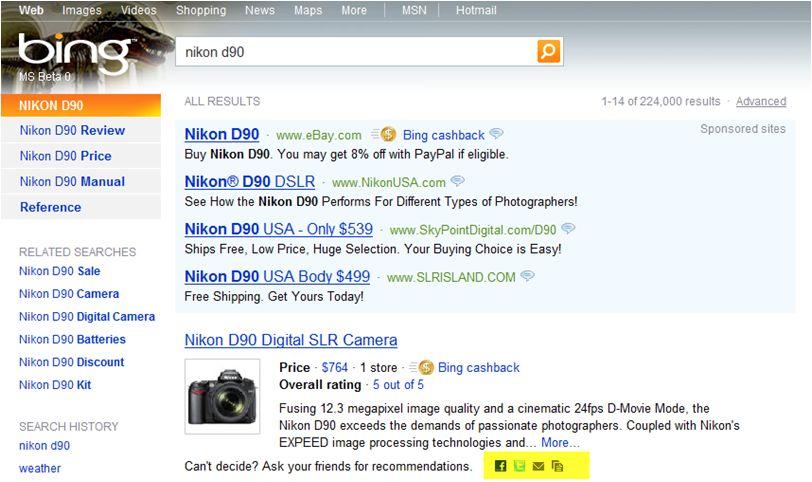Open Nikon D90 Manual in the sidebar
Screen dimensions: 812x482
point(72,181)
